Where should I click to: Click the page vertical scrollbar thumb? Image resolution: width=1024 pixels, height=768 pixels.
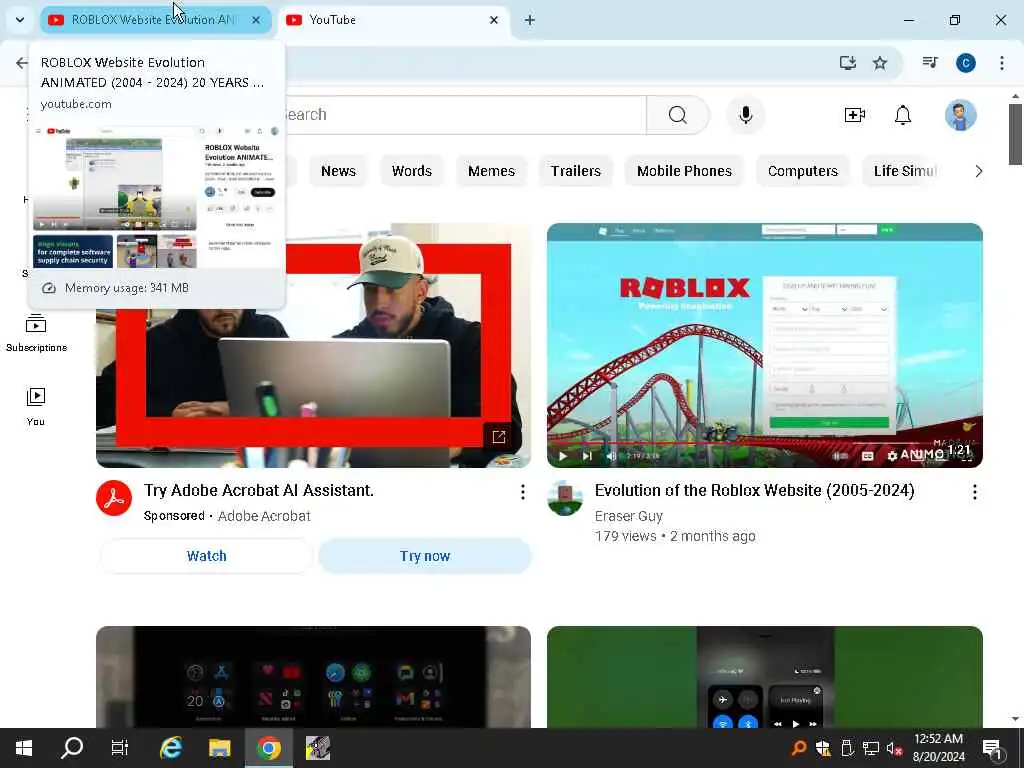pyautogui.click(x=1015, y=134)
